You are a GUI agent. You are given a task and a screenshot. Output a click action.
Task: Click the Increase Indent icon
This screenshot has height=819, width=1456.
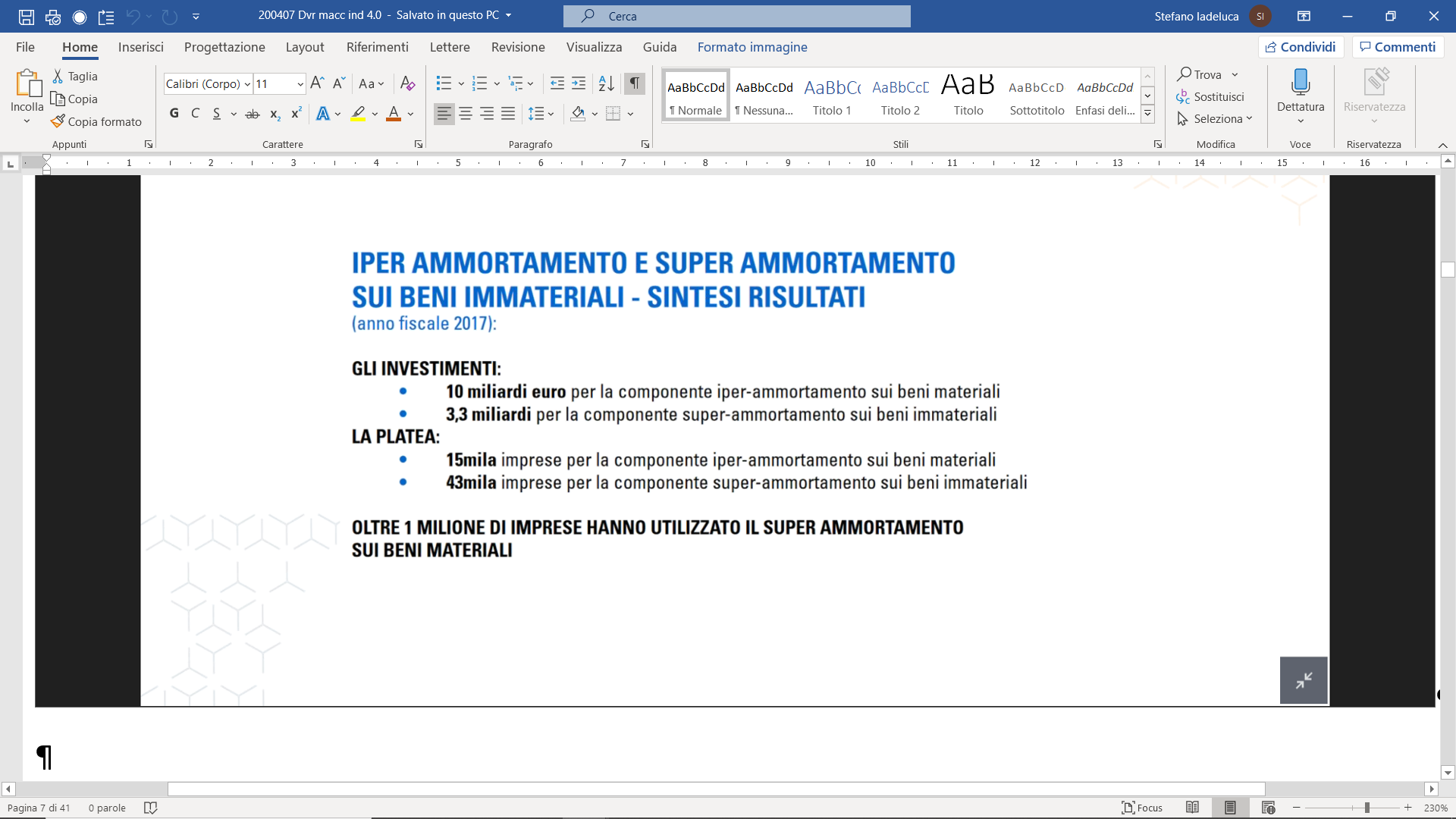tap(579, 83)
